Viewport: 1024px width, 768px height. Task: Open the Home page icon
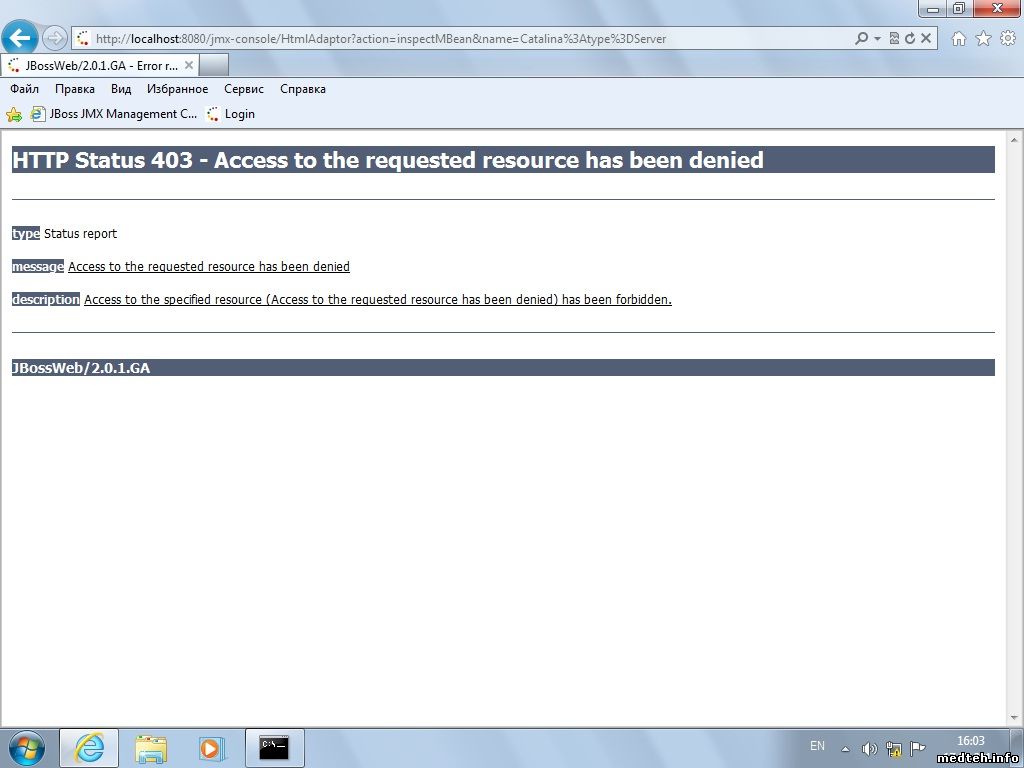point(958,39)
